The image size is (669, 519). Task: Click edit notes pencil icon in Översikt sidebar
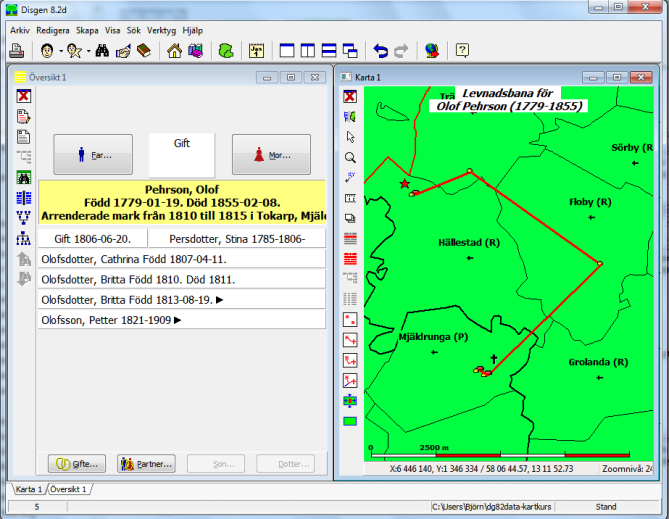[x=23, y=117]
